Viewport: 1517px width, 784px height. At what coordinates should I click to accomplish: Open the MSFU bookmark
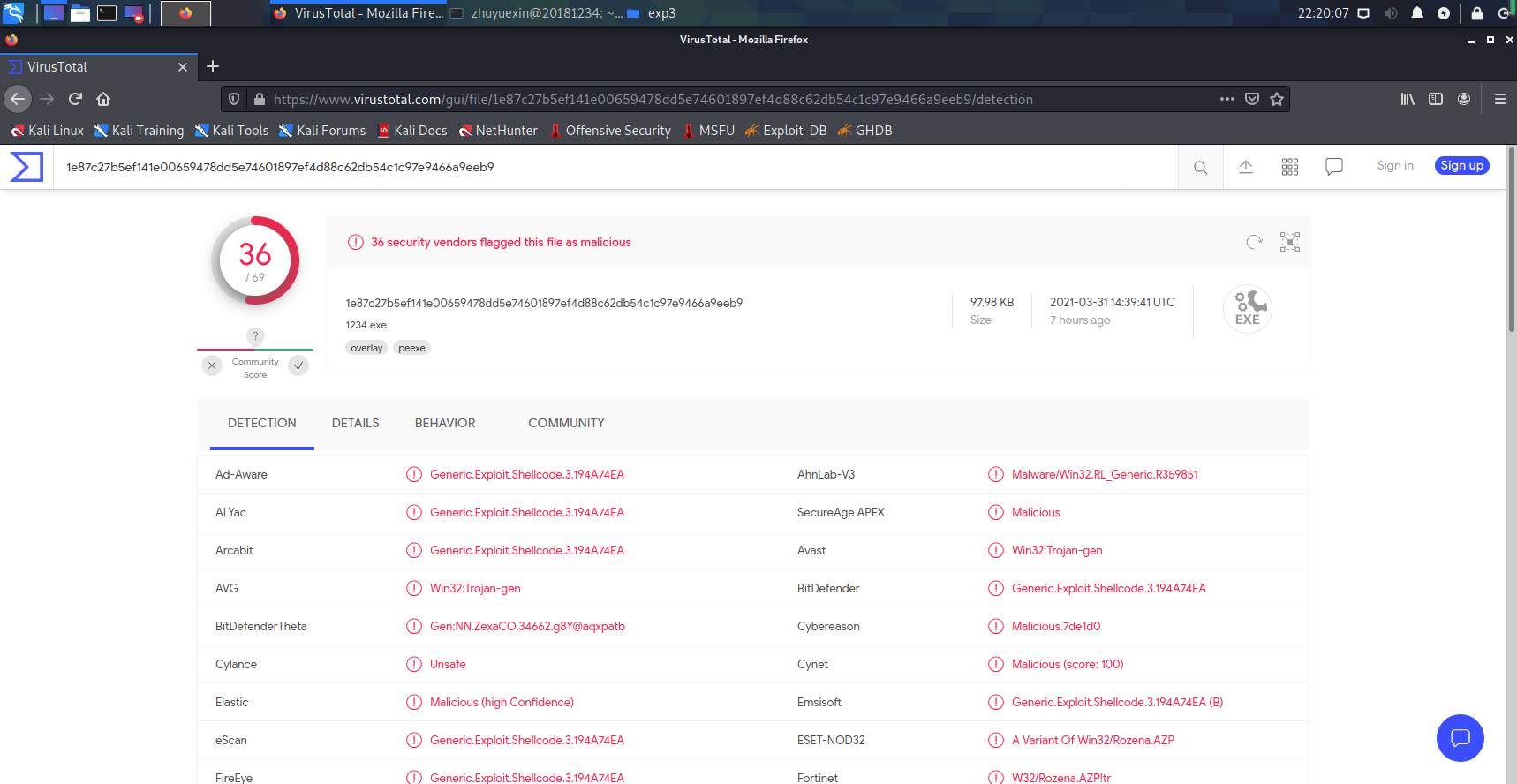(708, 131)
